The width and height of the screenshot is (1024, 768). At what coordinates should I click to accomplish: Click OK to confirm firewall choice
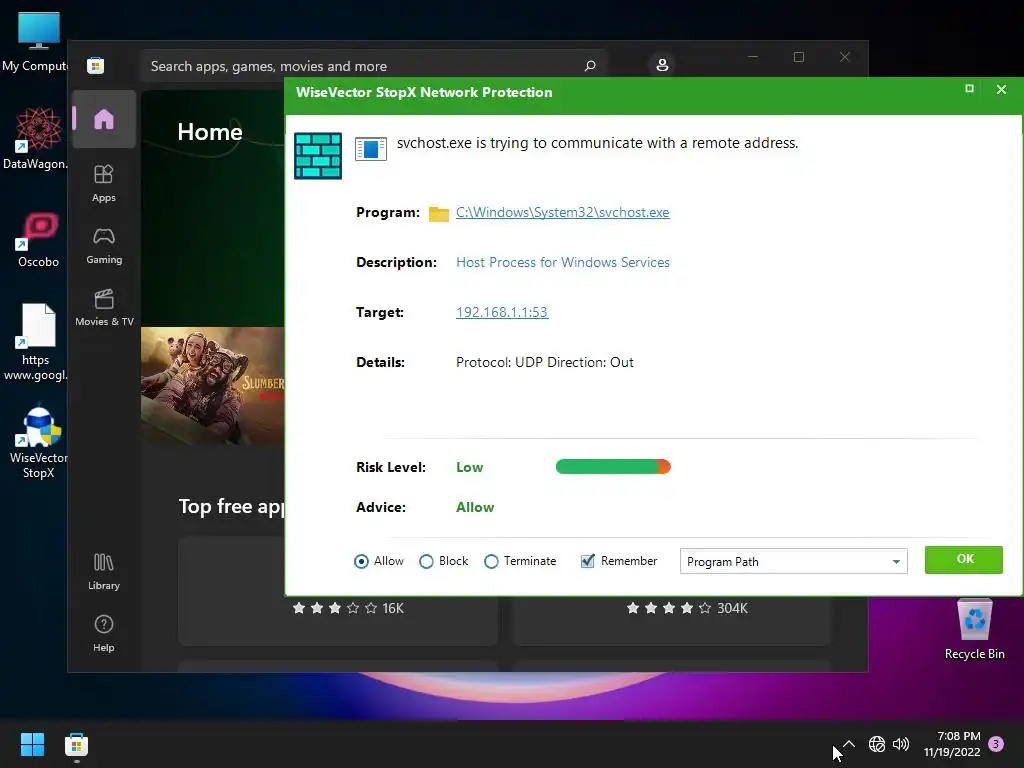[x=964, y=560]
